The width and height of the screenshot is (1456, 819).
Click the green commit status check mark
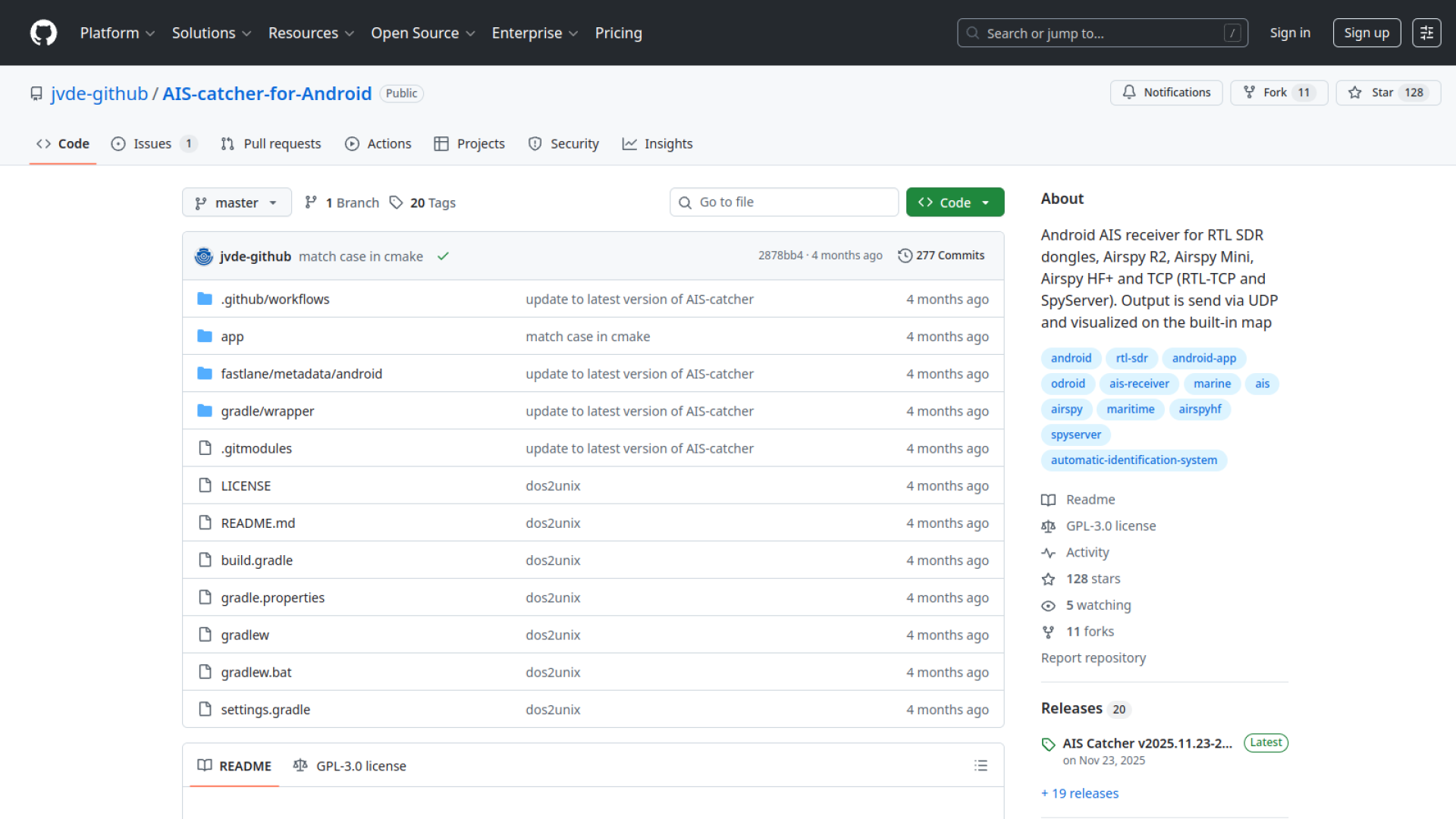tap(443, 256)
